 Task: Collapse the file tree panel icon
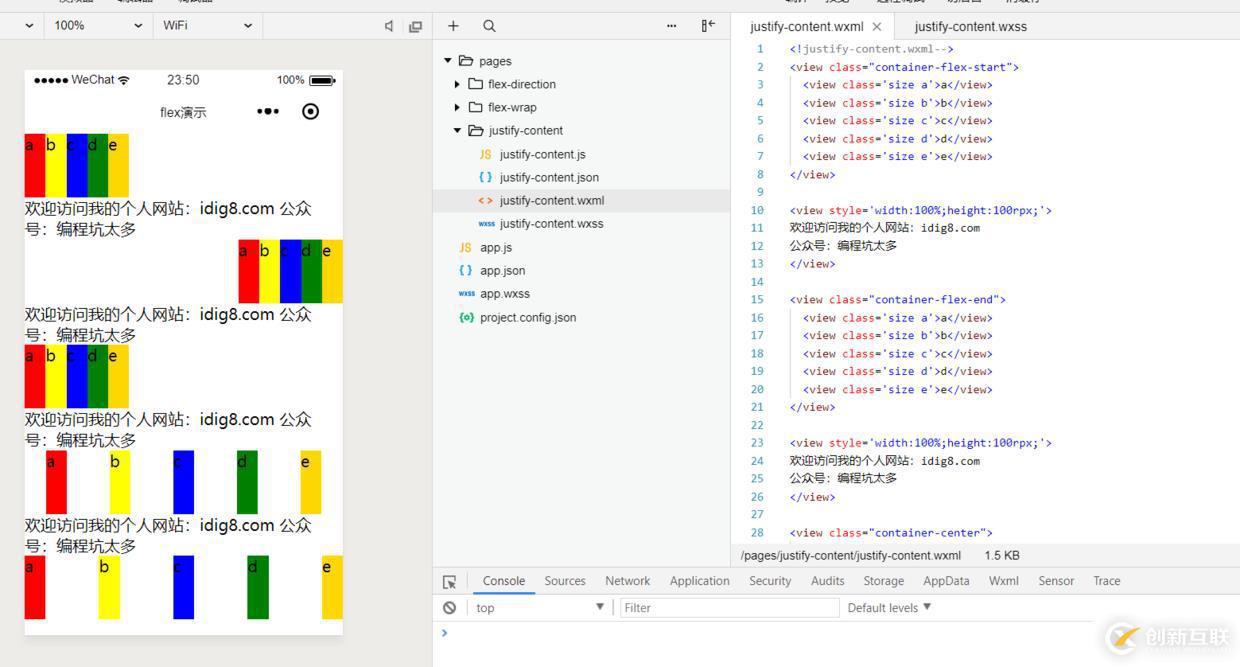[708, 26]
